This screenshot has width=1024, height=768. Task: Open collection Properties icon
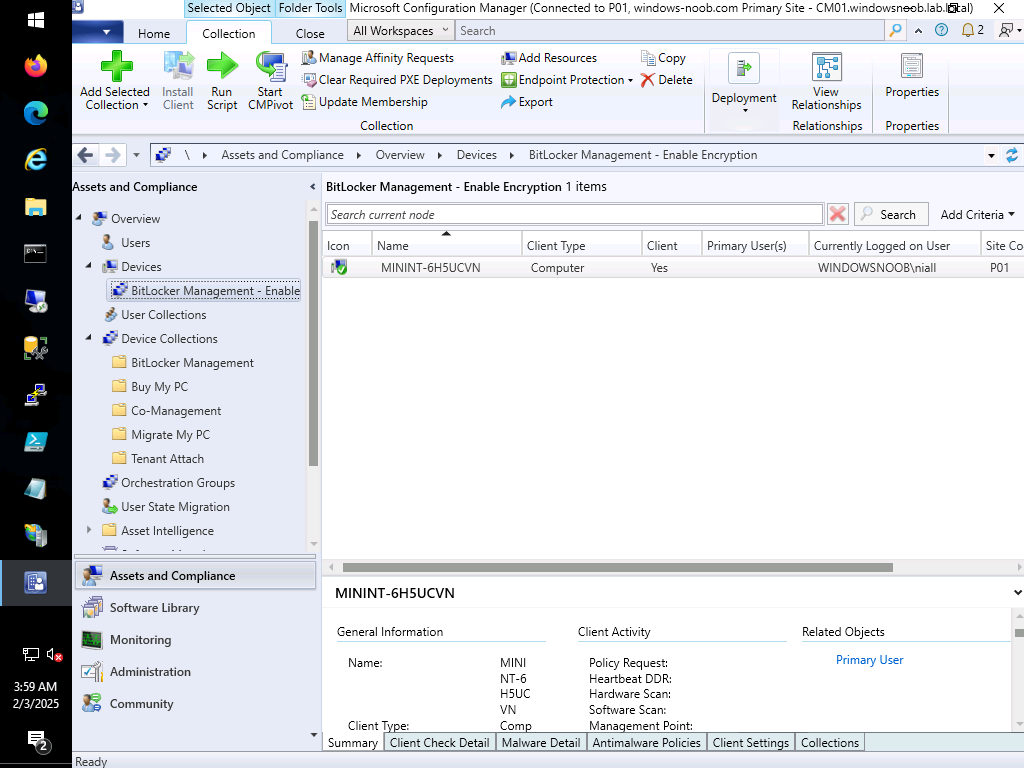click(912, 67)
